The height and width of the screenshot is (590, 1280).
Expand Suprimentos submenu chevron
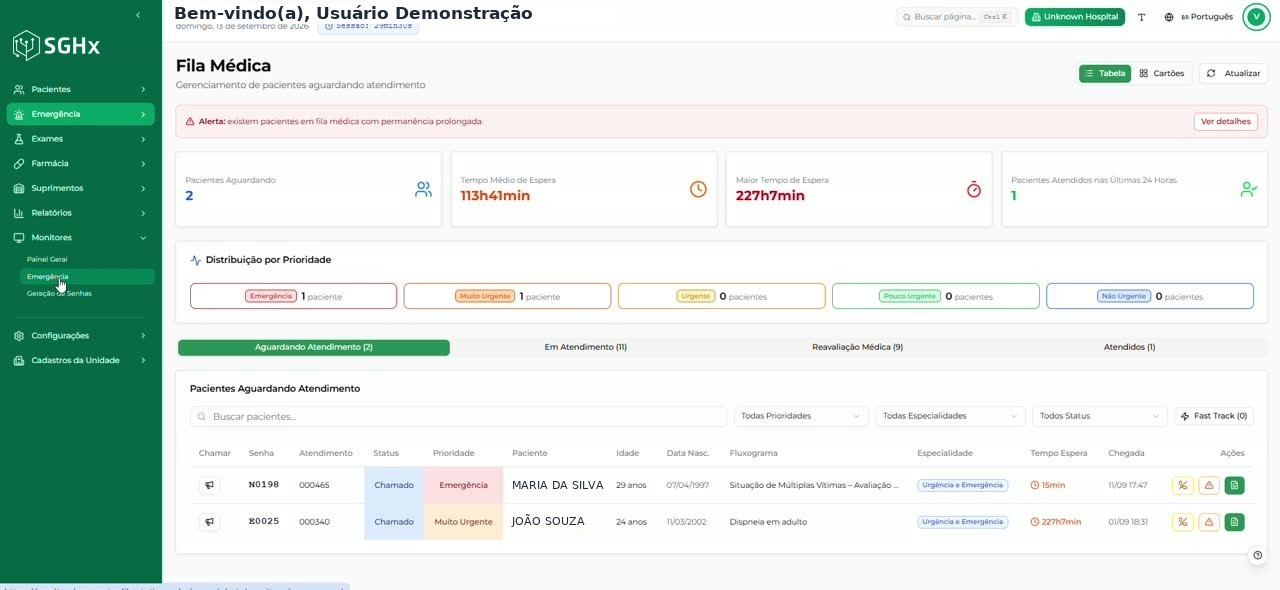[x=143, y=188]
